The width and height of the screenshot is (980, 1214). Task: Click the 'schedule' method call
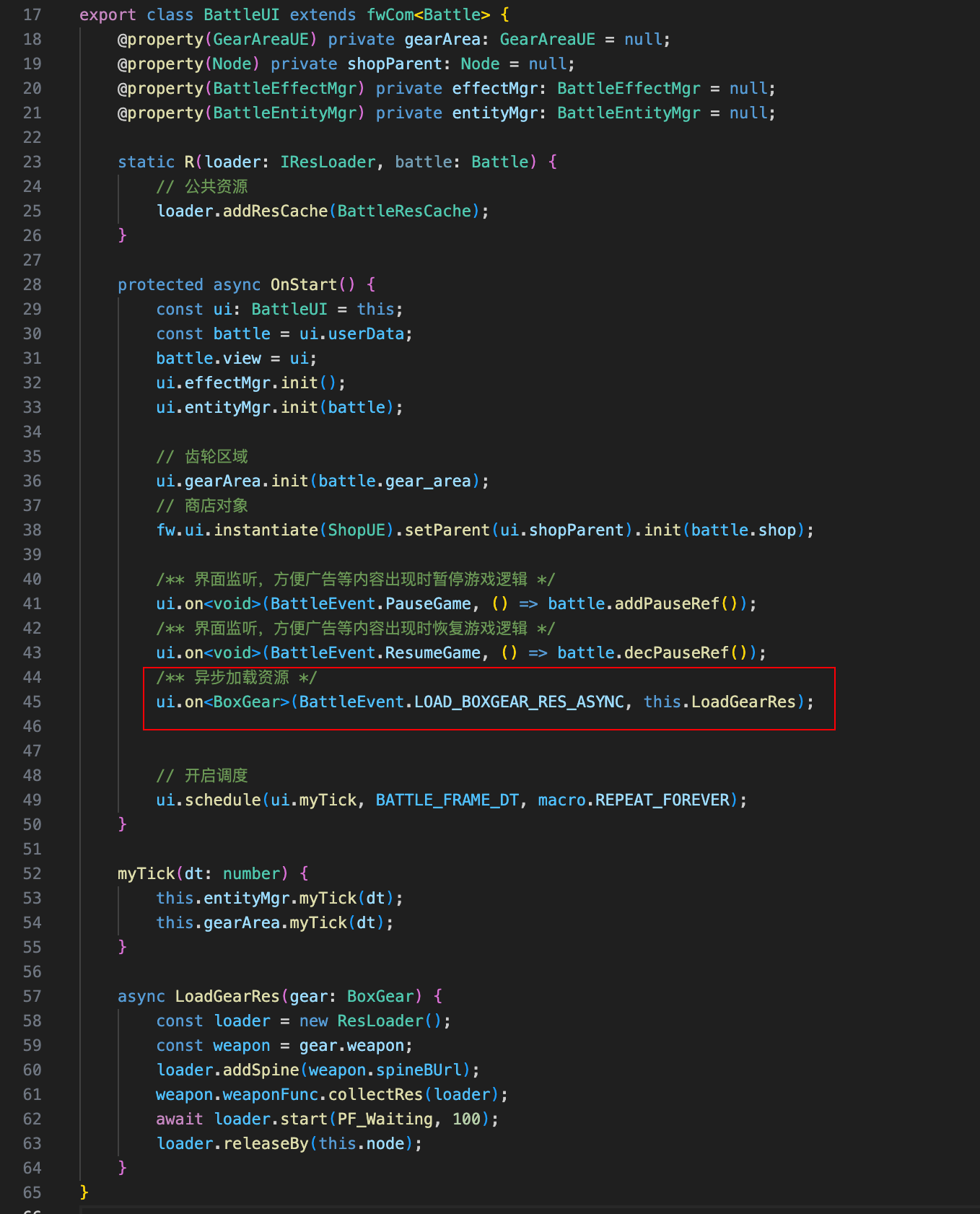click(x=223, y=800)
